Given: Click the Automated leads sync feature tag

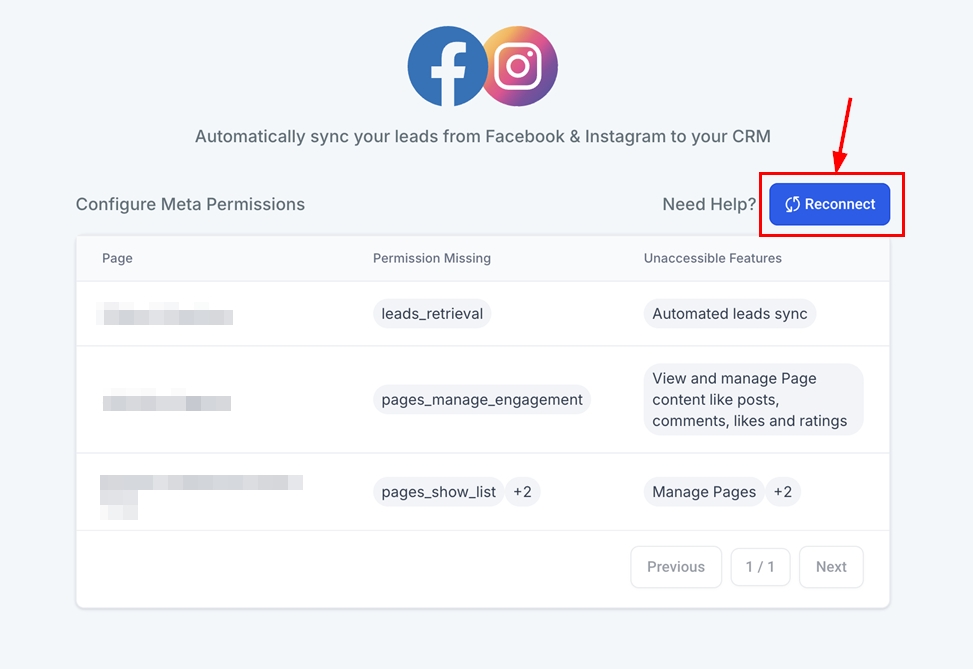Looking at the screenshot, I should [729, 314].
